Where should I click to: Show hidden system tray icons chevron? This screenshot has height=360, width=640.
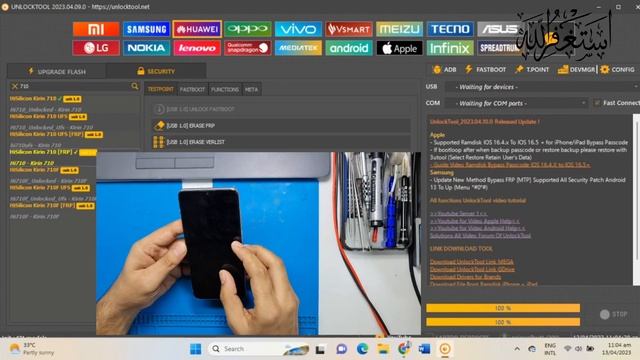point(517,349)
